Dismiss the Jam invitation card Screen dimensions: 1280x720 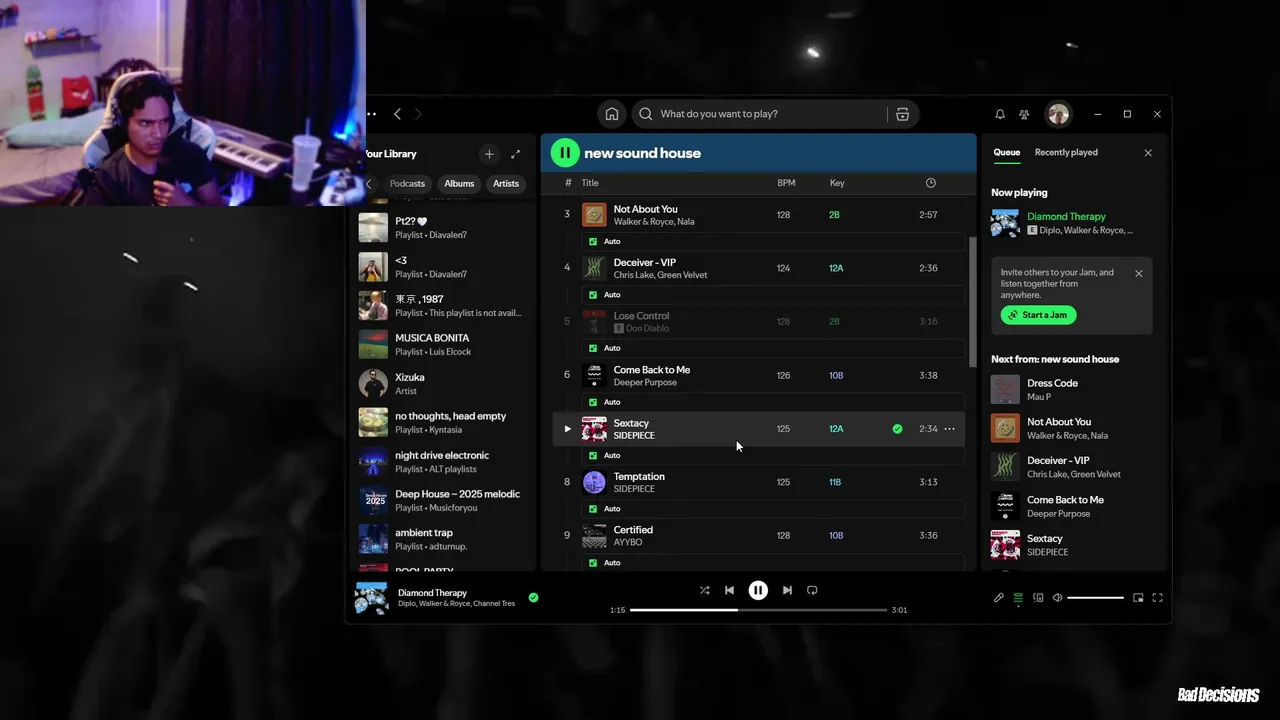click(x=1138, y=273)
